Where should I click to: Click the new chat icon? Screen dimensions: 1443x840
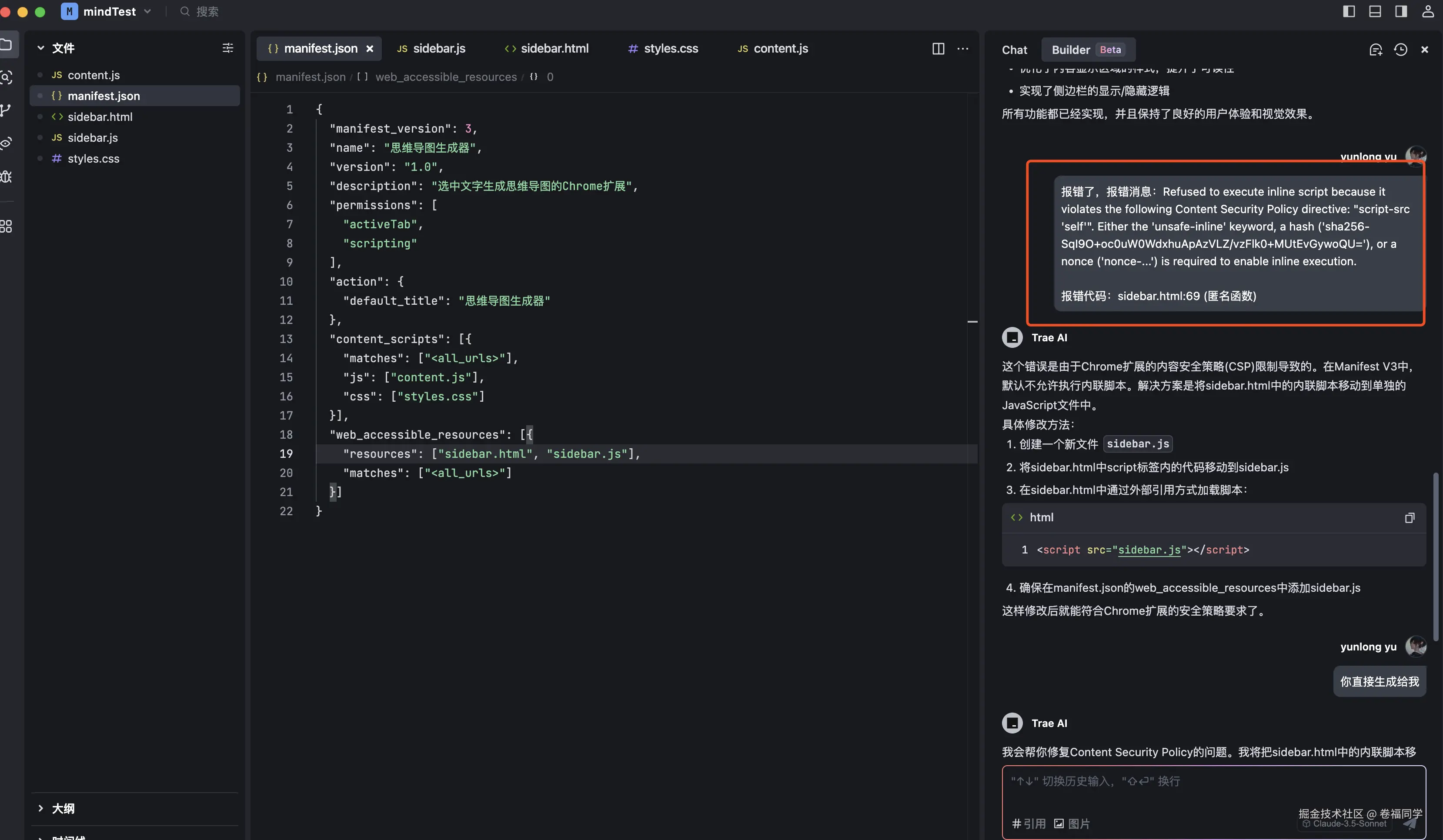(1376, 50)
